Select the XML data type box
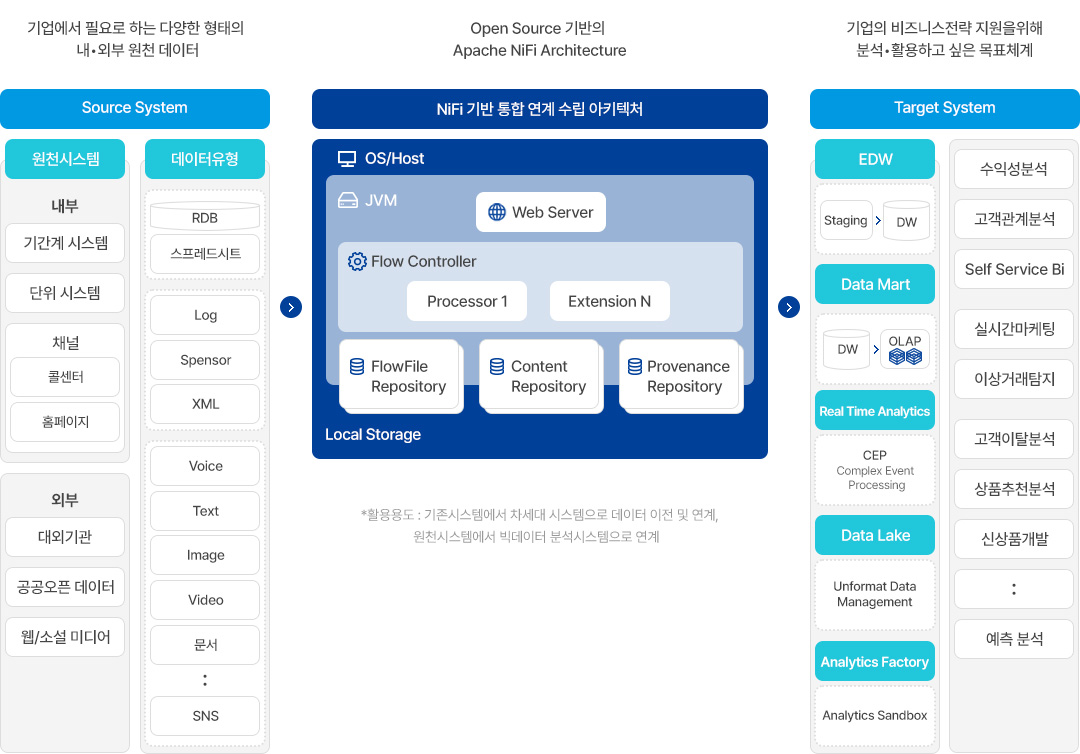Screen dimensions: 1080x754 pyautogui.click(x=205, y=404)
